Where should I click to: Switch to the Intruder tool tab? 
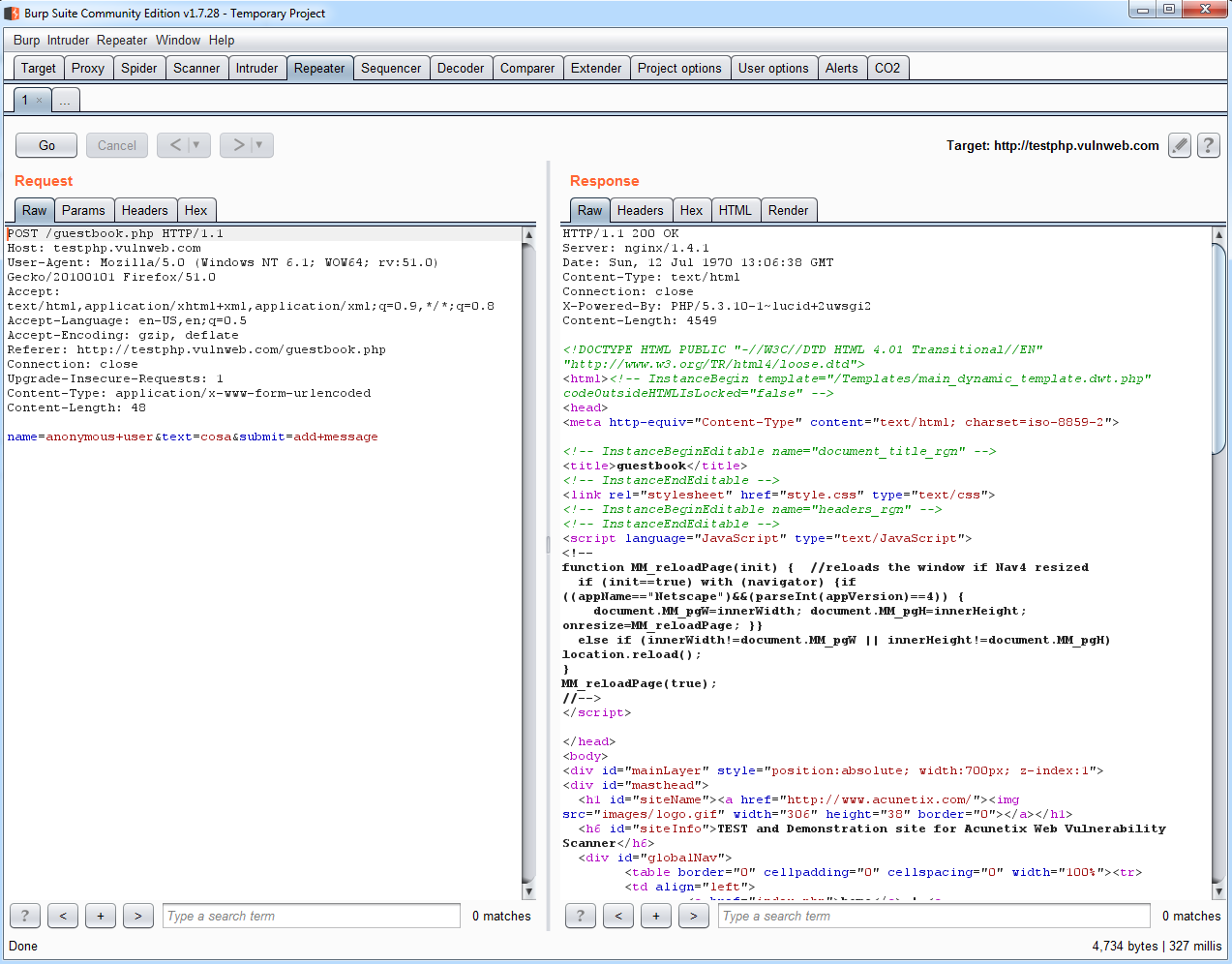256,68
